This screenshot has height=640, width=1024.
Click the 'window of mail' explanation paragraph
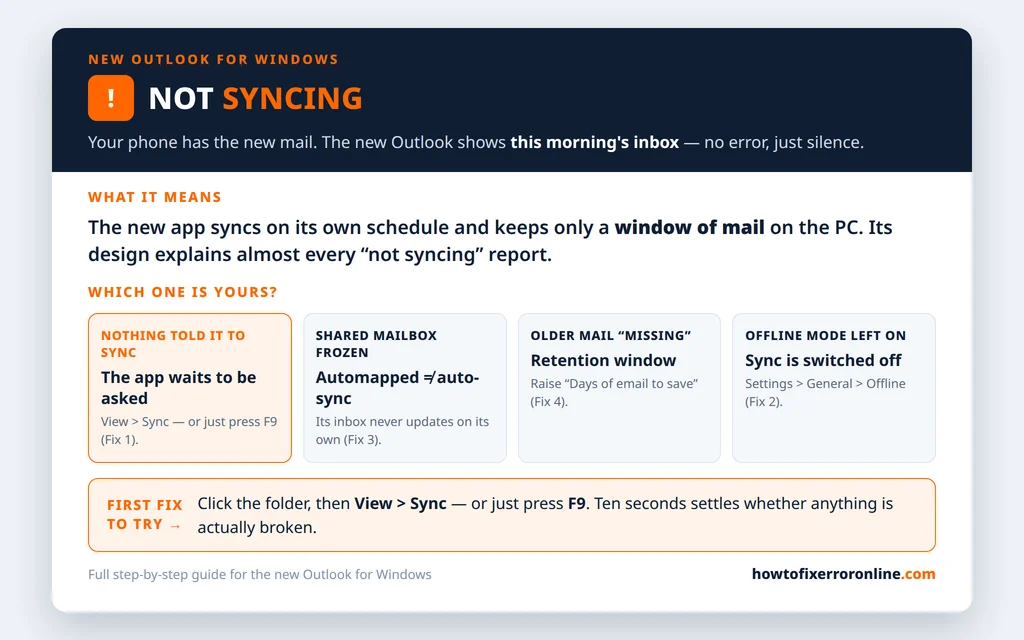tap(490, 240)
